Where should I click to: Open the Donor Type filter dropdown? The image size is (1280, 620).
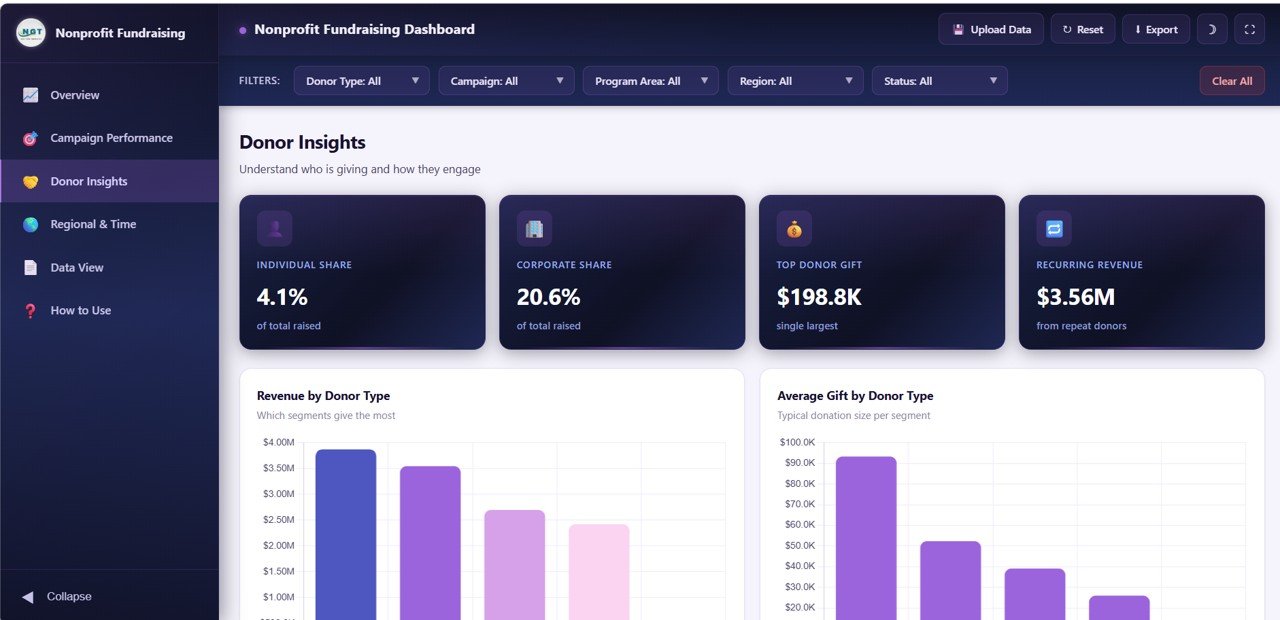[361, 80]
